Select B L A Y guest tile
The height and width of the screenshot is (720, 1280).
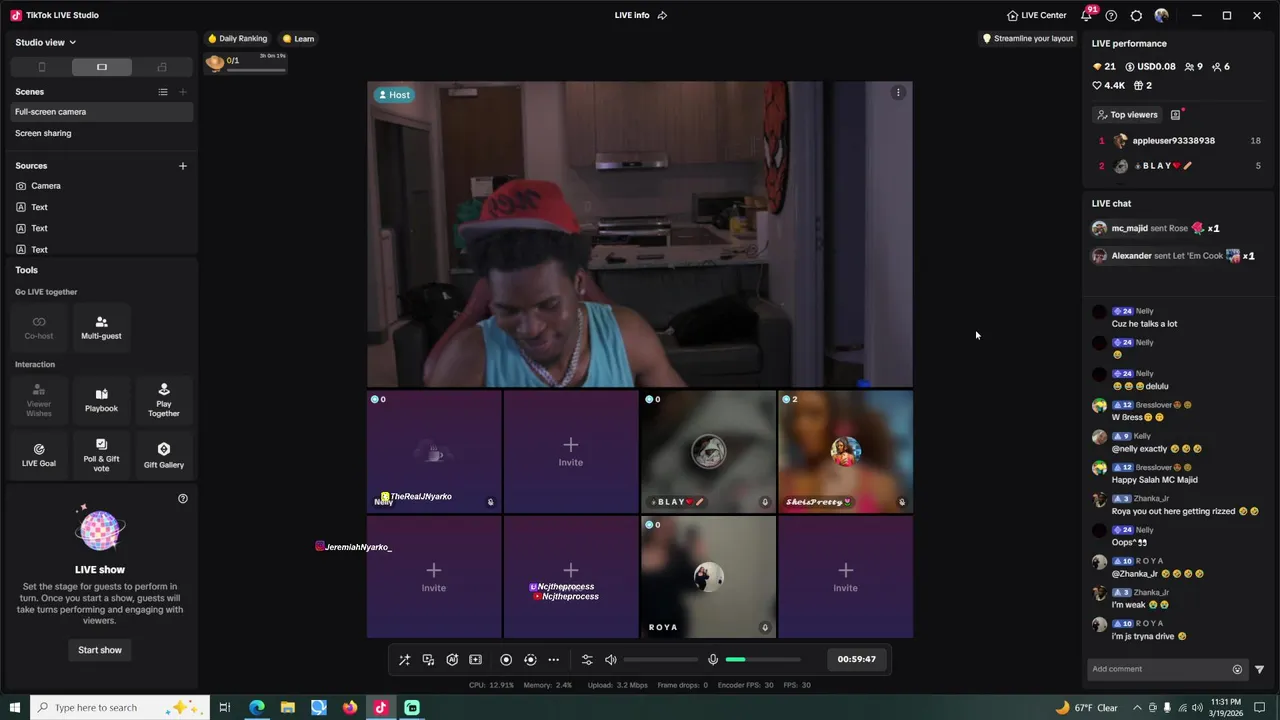(708, 451)
